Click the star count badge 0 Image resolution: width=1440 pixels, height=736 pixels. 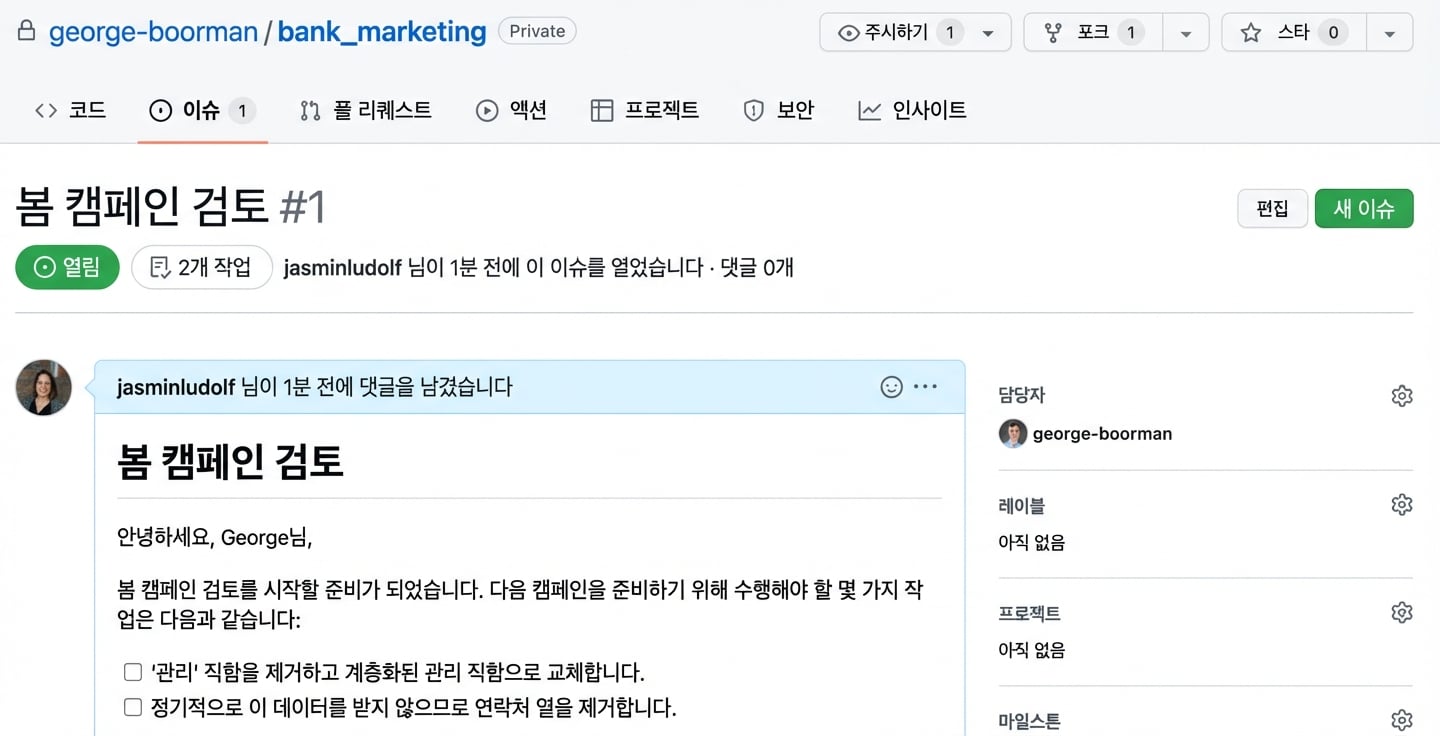(x=1333, y=33)
